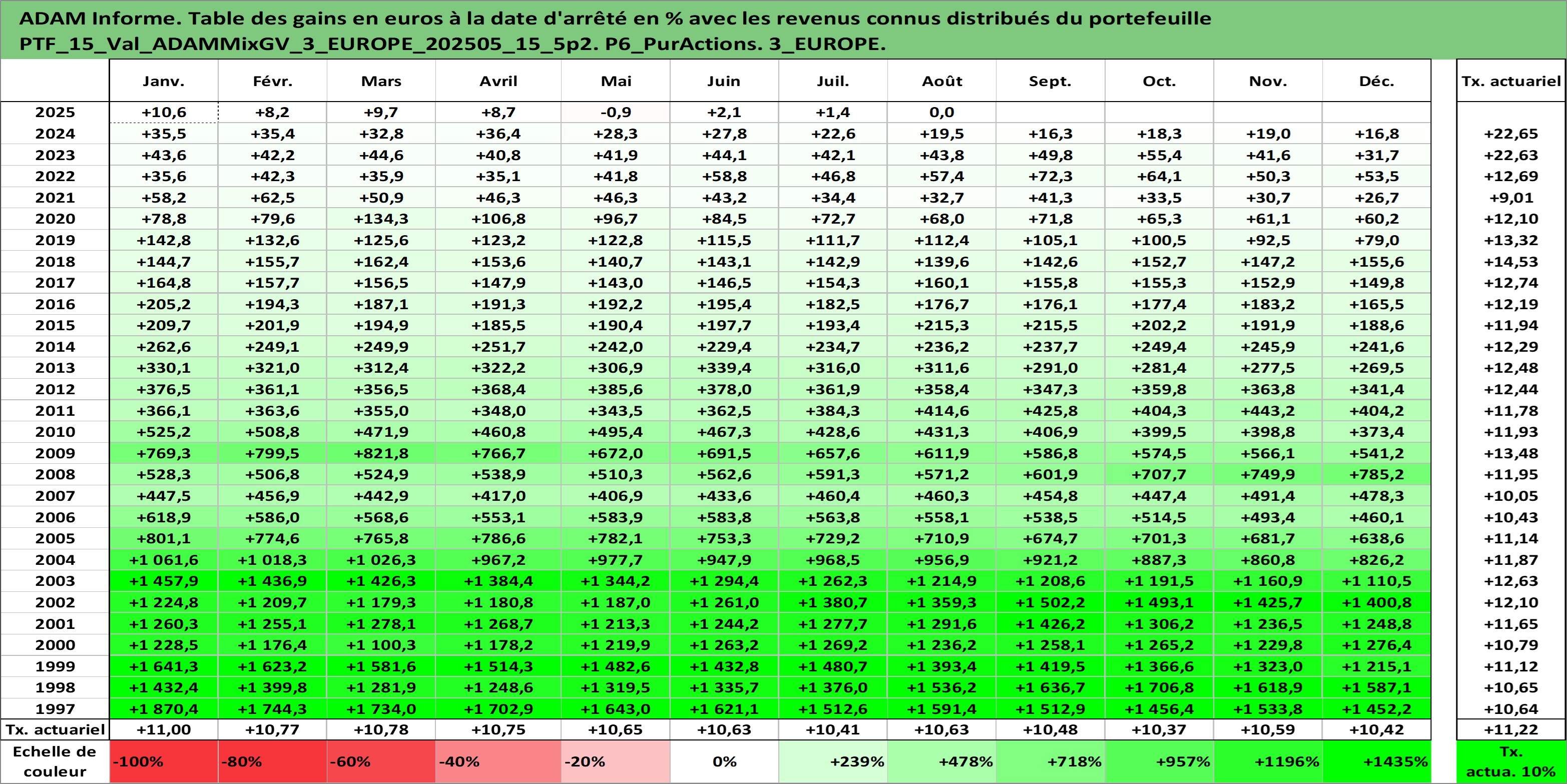Select the +14,53 actuarial rate for 2018

click(x=1511, y=262)
